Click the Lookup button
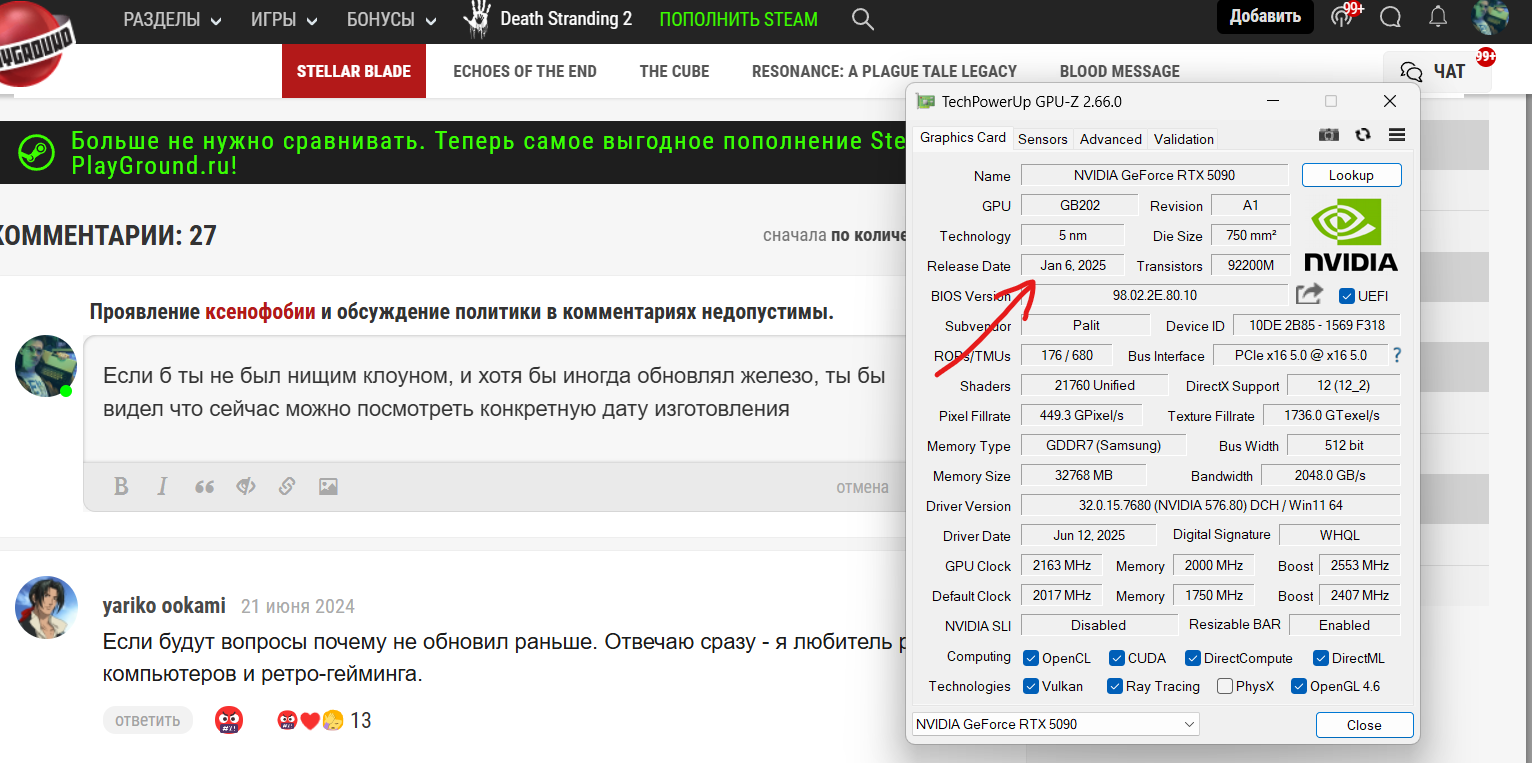 [x=1351, y=175]
